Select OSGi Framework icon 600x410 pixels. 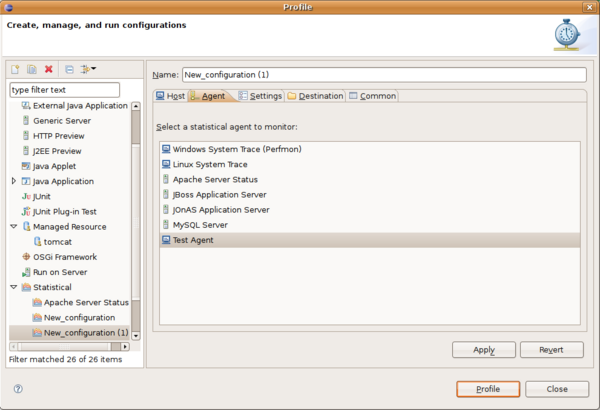point(26,257)
